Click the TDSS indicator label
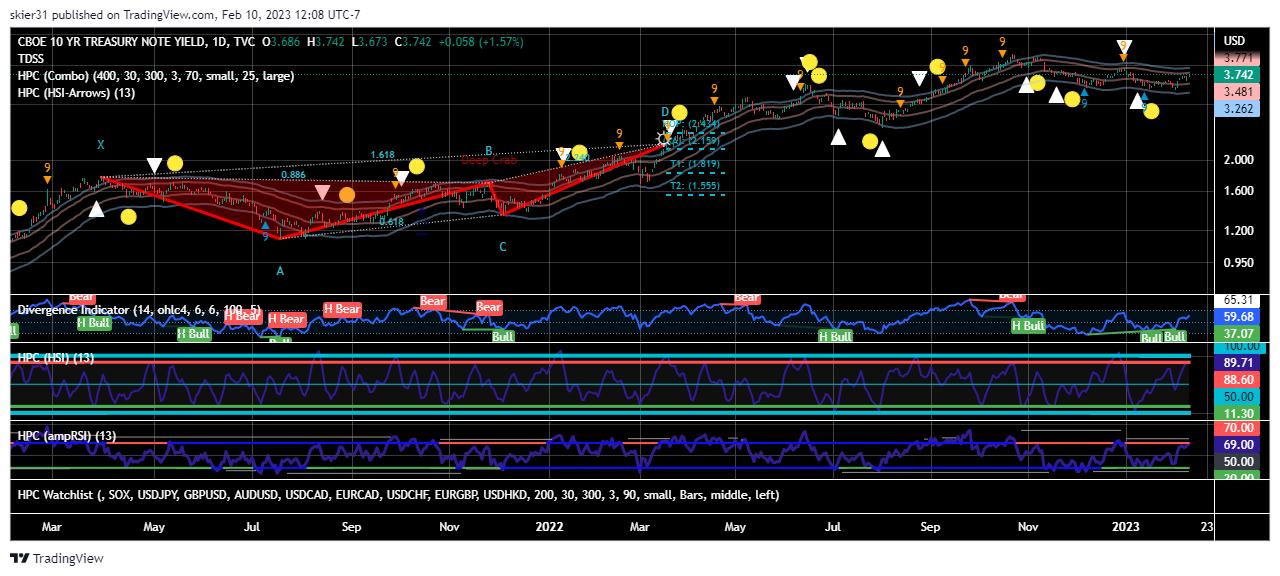 click(x=32, y=59)
